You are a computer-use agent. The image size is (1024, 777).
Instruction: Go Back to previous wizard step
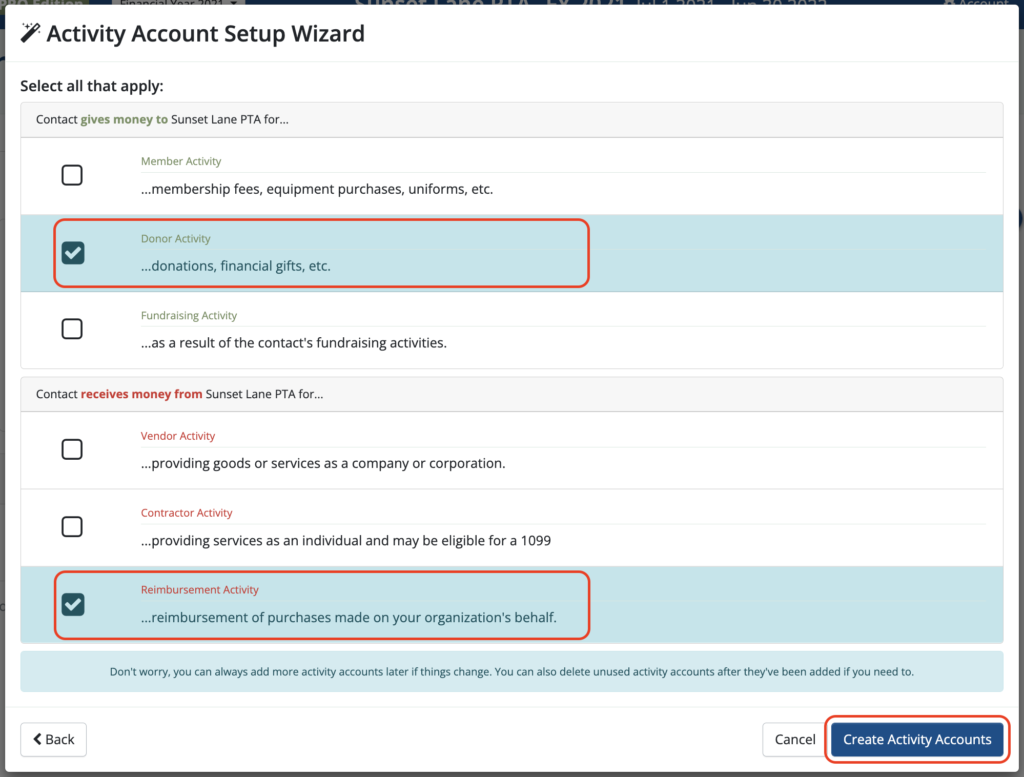pos(54,739)
